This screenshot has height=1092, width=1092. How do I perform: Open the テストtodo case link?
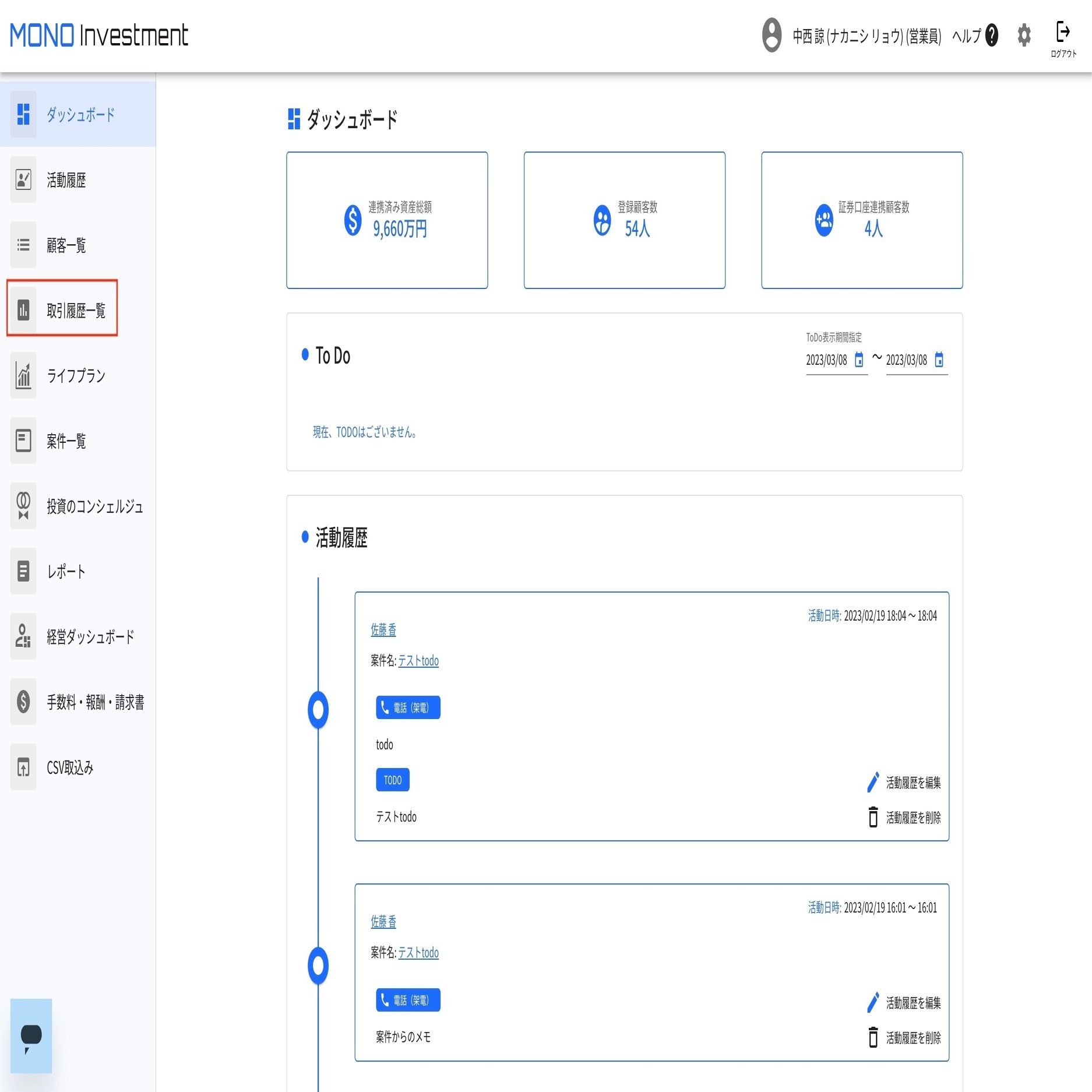point(418,661)
